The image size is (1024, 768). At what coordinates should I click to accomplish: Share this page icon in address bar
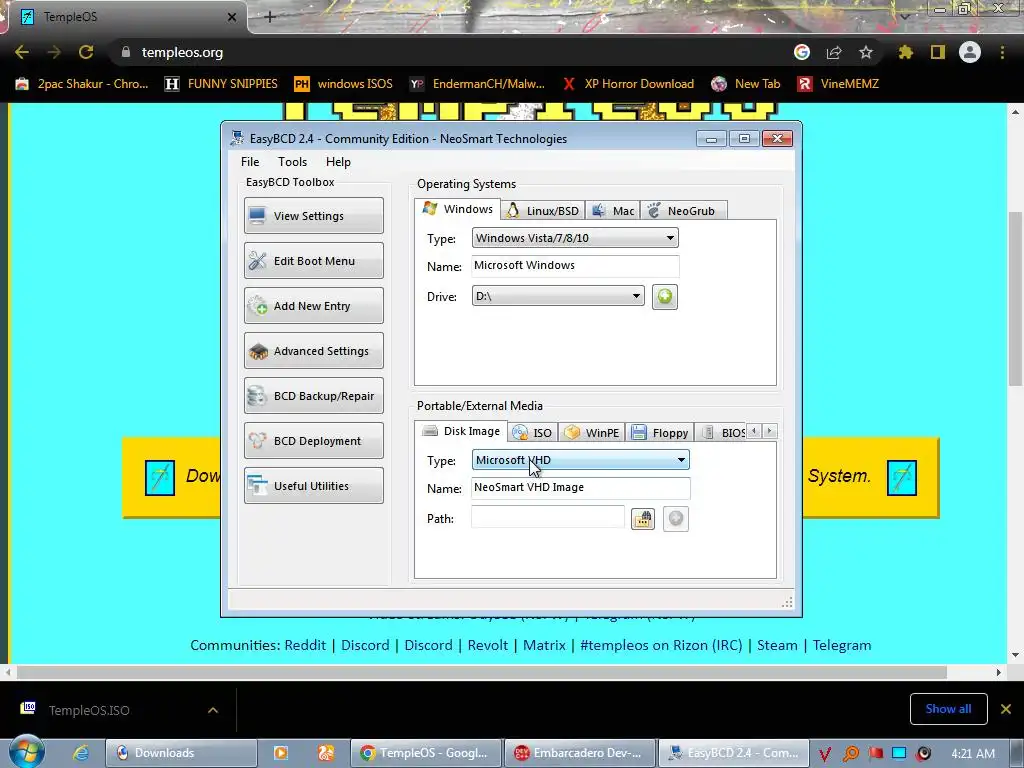(x=833, y=52)
